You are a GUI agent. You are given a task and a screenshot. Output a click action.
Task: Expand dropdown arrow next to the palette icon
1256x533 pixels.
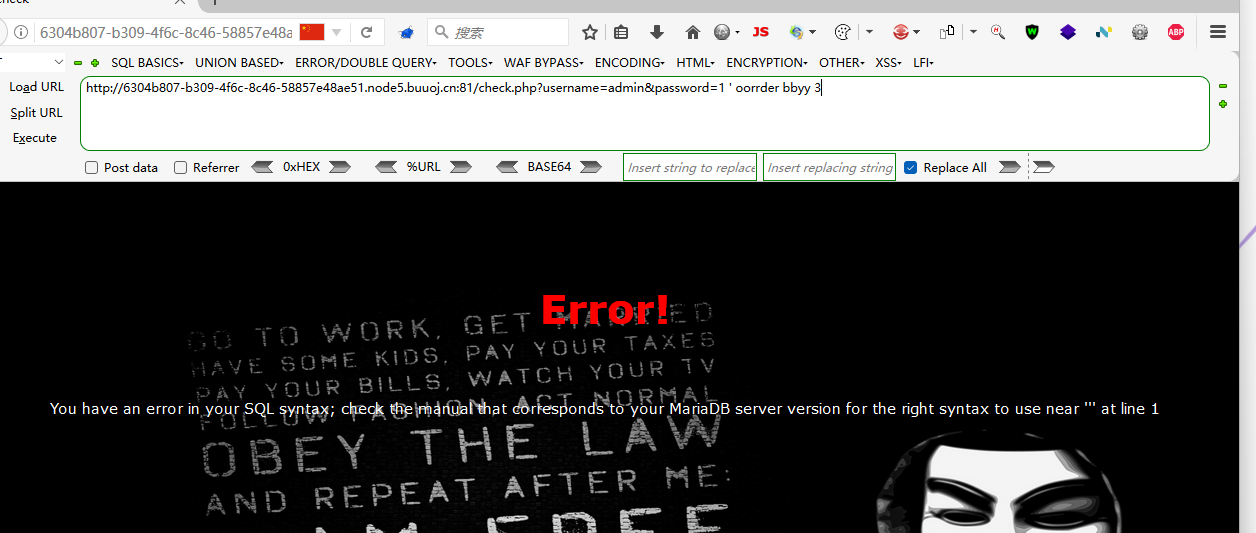[871, 32]
